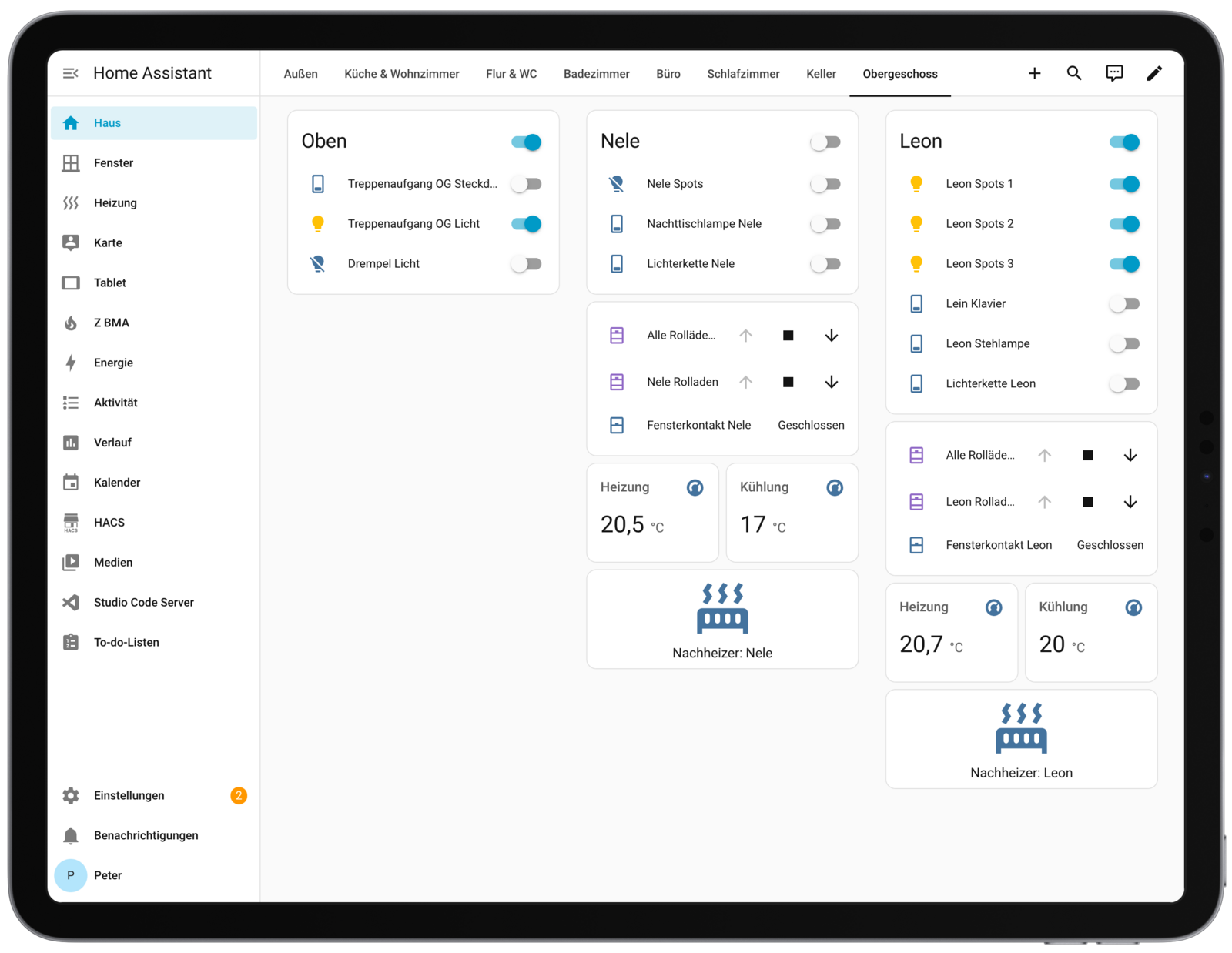Open the assistant chat icon in the top bar
The width and height of the screenshot is (1232, 953).
coord(1114,73)
